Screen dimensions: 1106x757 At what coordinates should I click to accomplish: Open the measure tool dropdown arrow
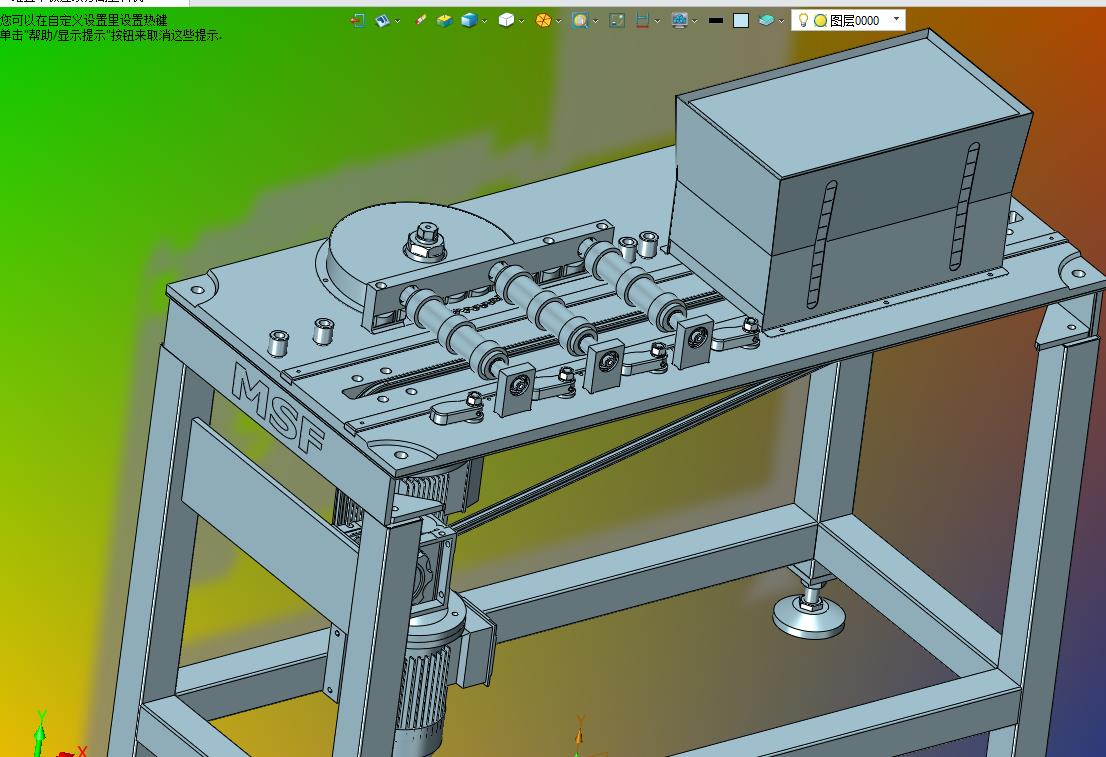(x=657, y=21)
